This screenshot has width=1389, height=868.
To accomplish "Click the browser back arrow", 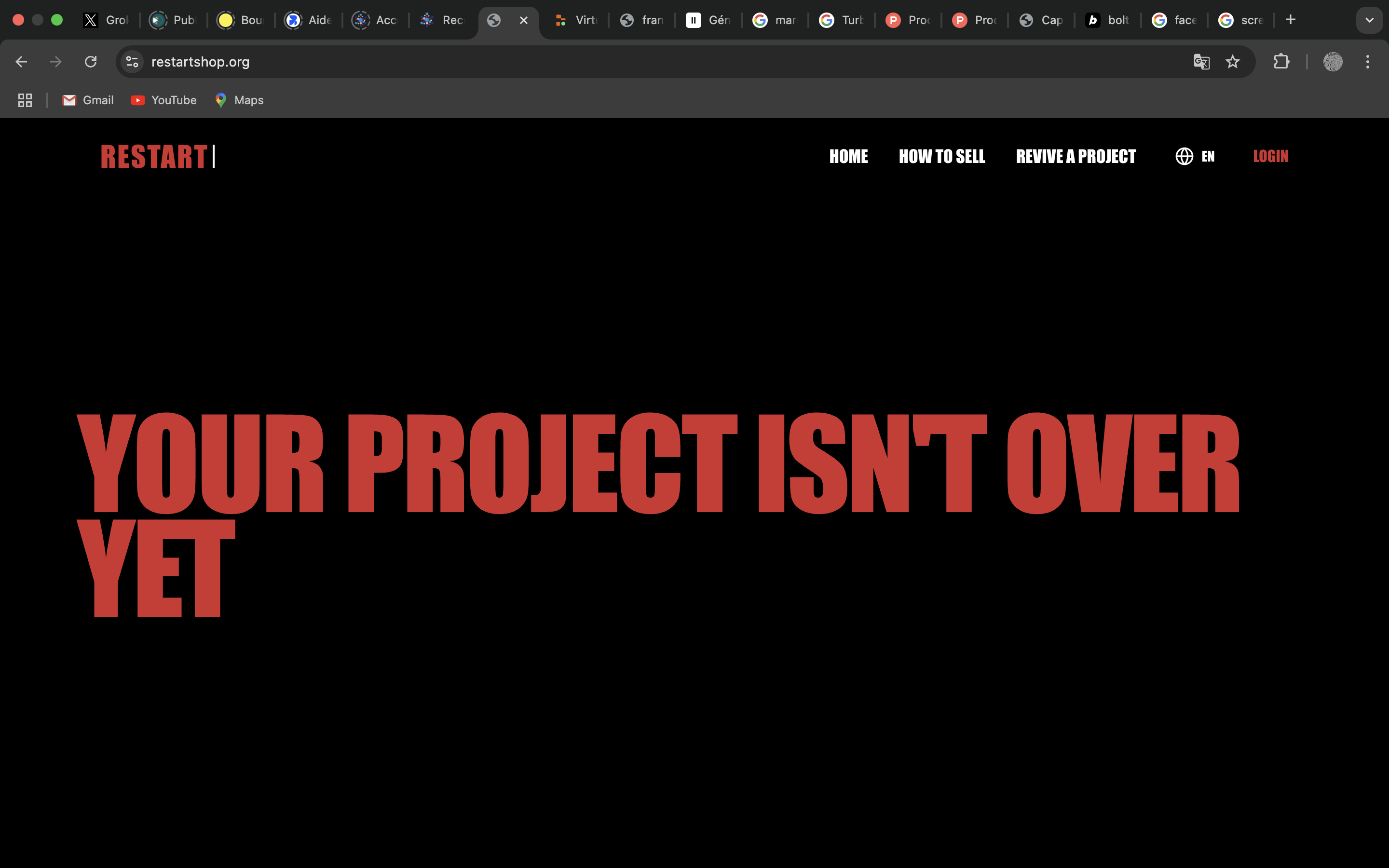I will click(21, 61).
